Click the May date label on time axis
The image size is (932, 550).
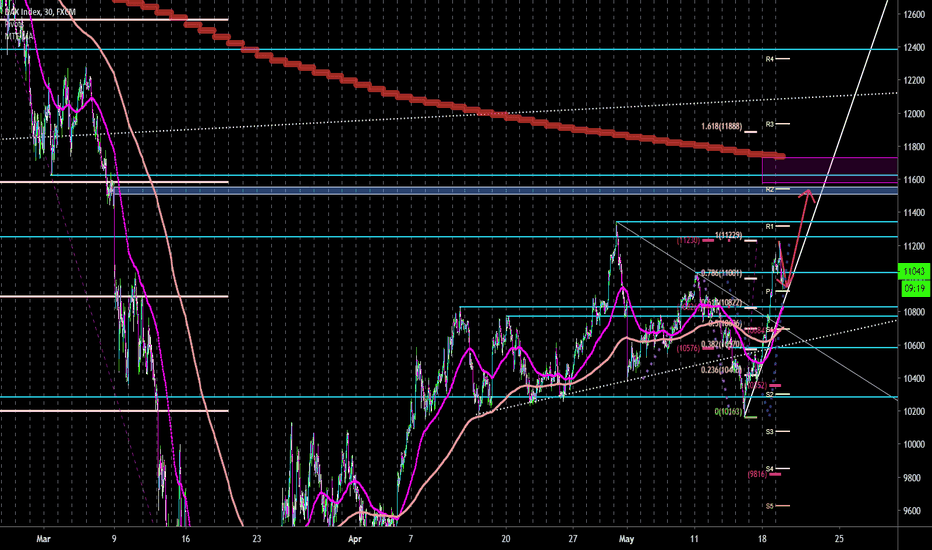626,539
